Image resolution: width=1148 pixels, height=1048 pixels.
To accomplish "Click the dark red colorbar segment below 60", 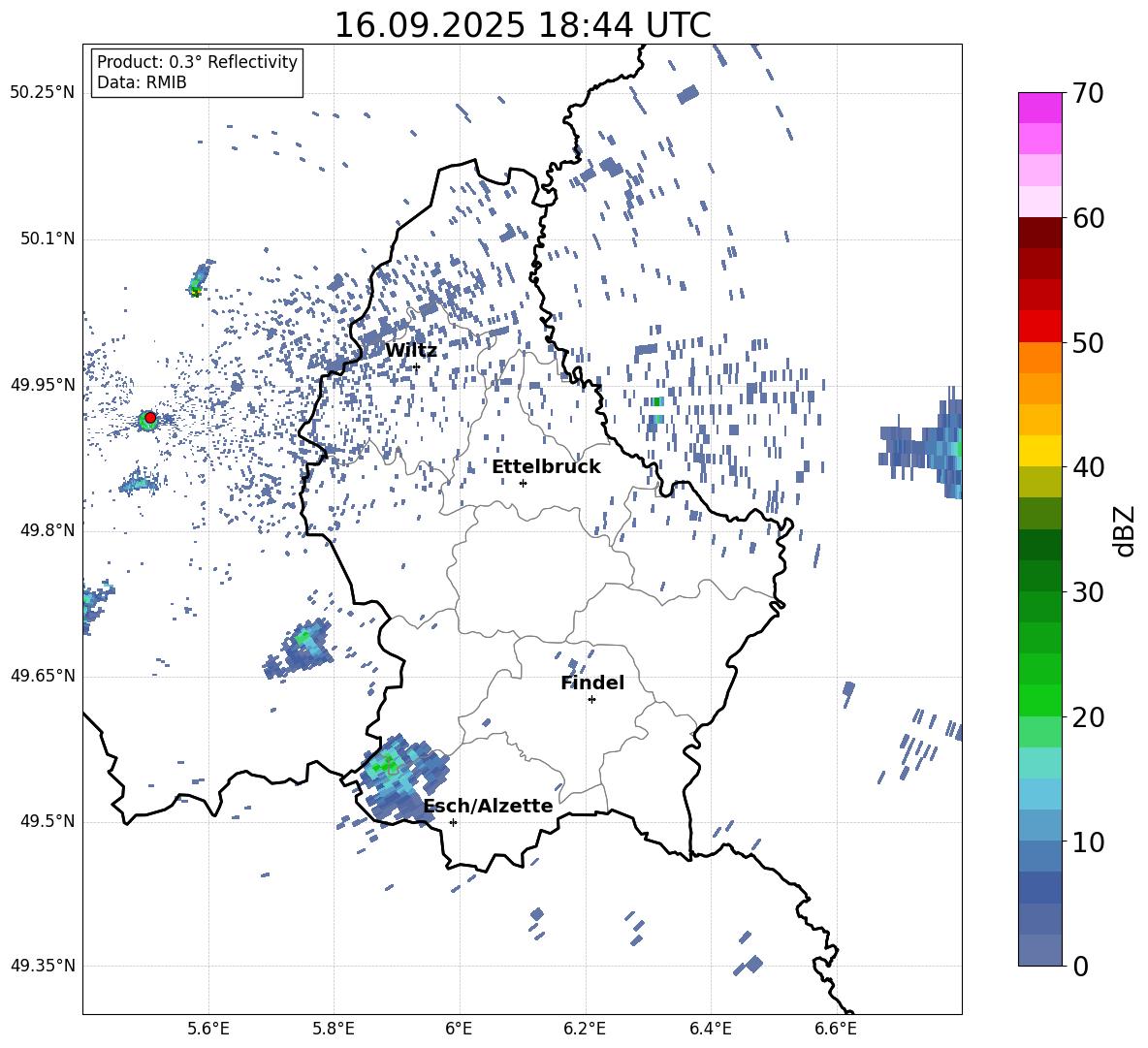I will 1039,232.
